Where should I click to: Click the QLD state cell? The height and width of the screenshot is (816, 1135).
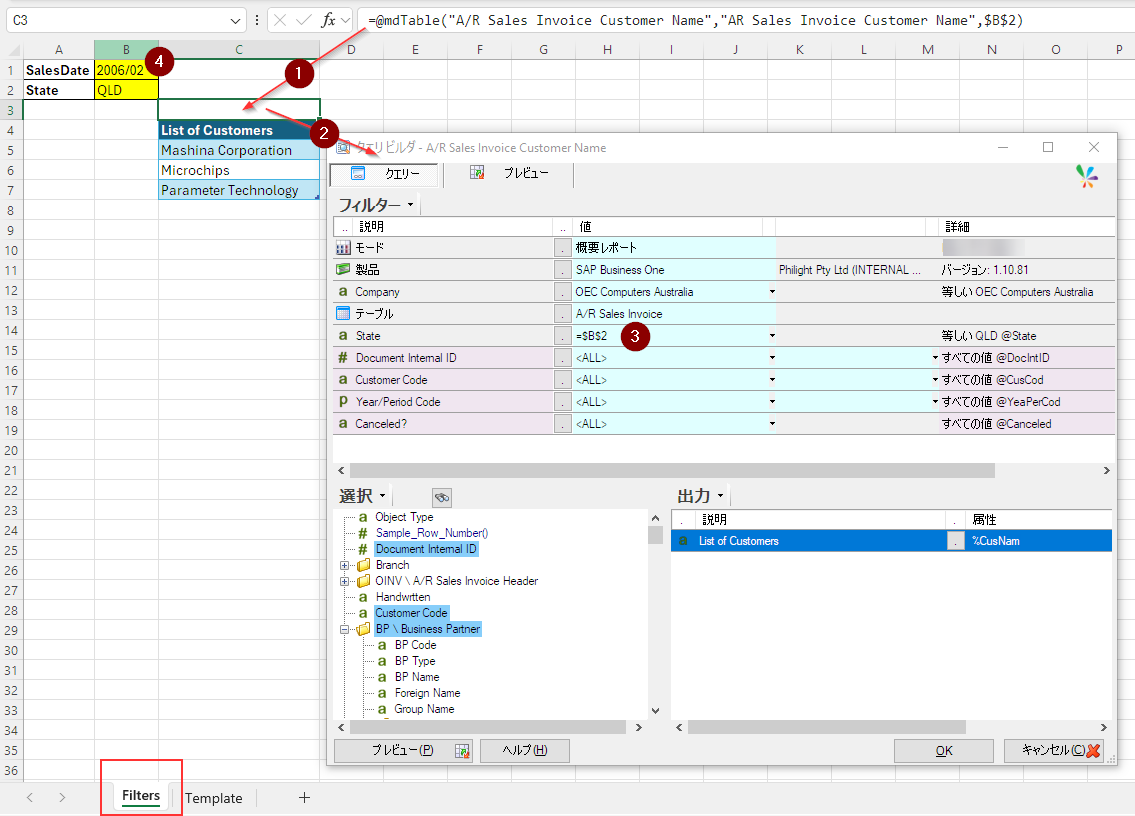tap(126, 90)
